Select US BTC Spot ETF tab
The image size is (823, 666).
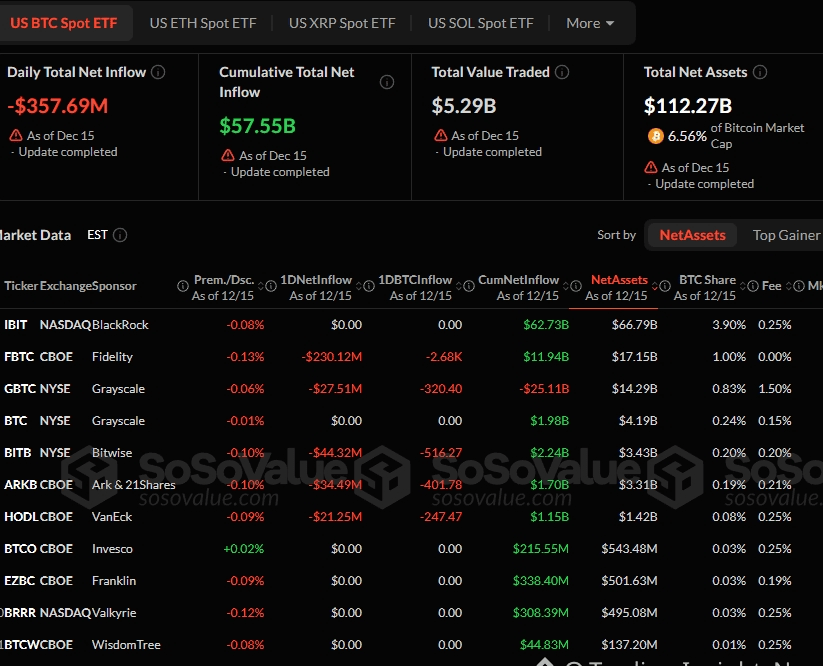[x=64, y=23]
